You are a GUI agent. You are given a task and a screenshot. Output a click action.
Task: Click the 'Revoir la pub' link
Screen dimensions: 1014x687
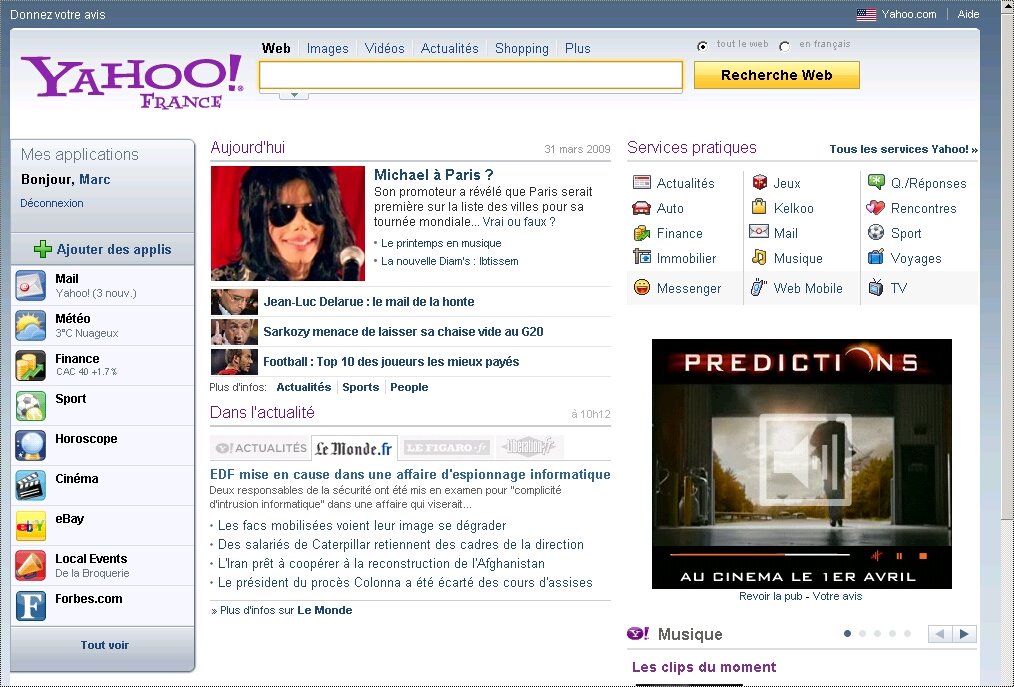pyautogui.click(x=771, y=596)
